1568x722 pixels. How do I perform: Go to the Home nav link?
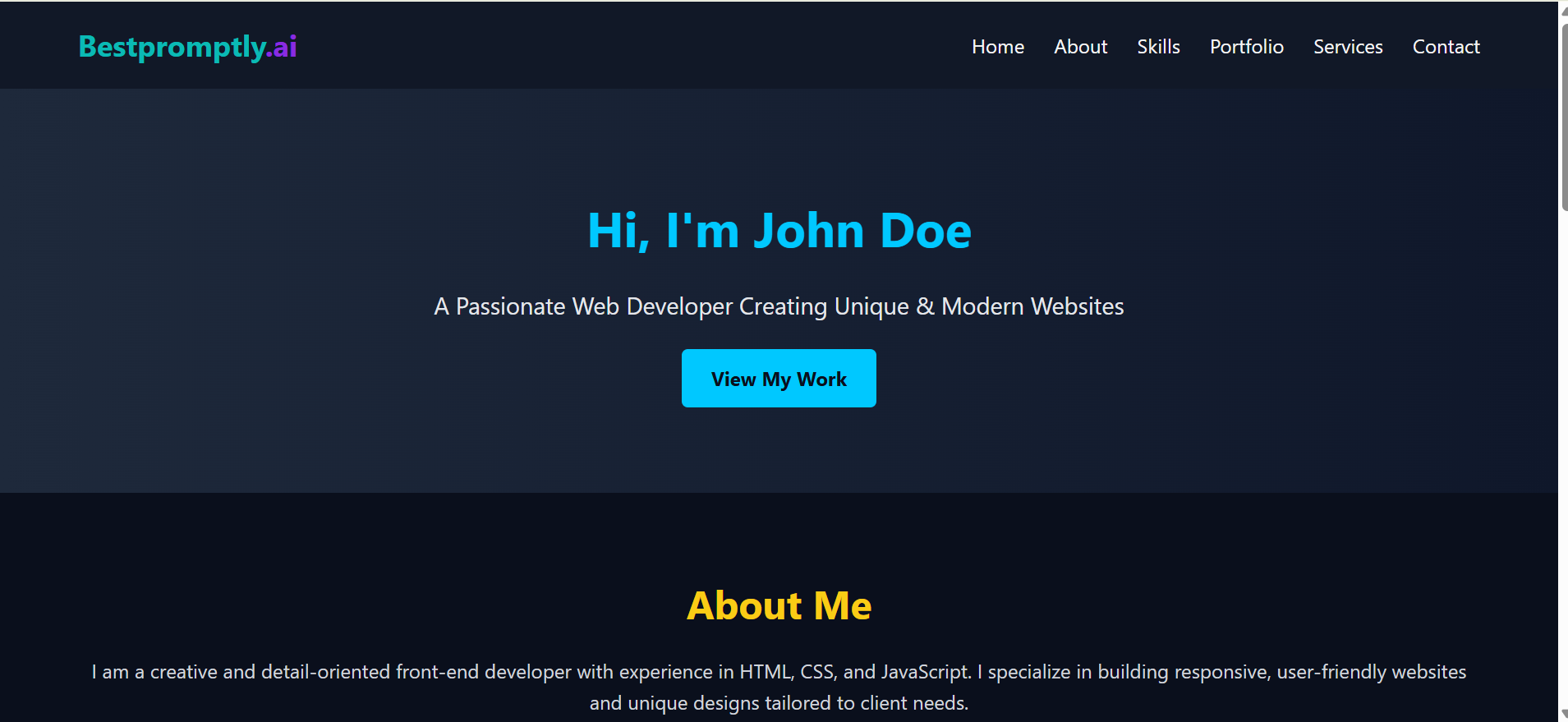pos(997,47)
